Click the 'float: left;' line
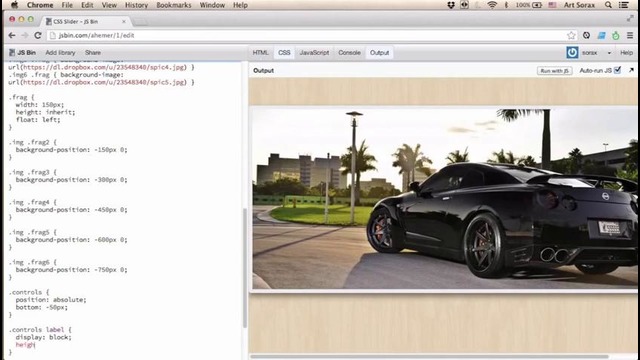This screenshot has height=360, width=640. pyautogui.click(x=38, y=120)
